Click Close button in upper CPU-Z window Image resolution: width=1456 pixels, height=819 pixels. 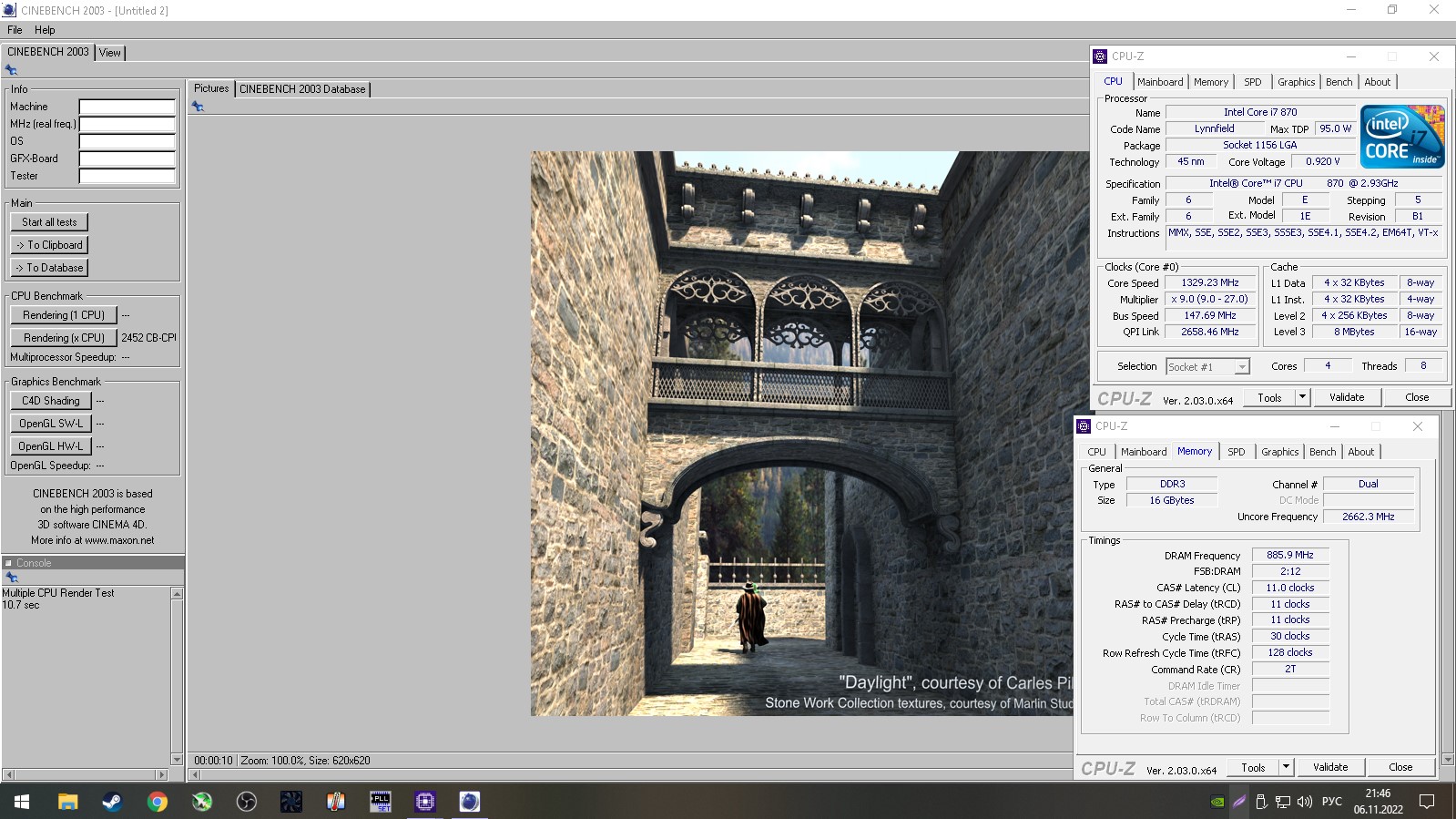(x=1417, y=397)
